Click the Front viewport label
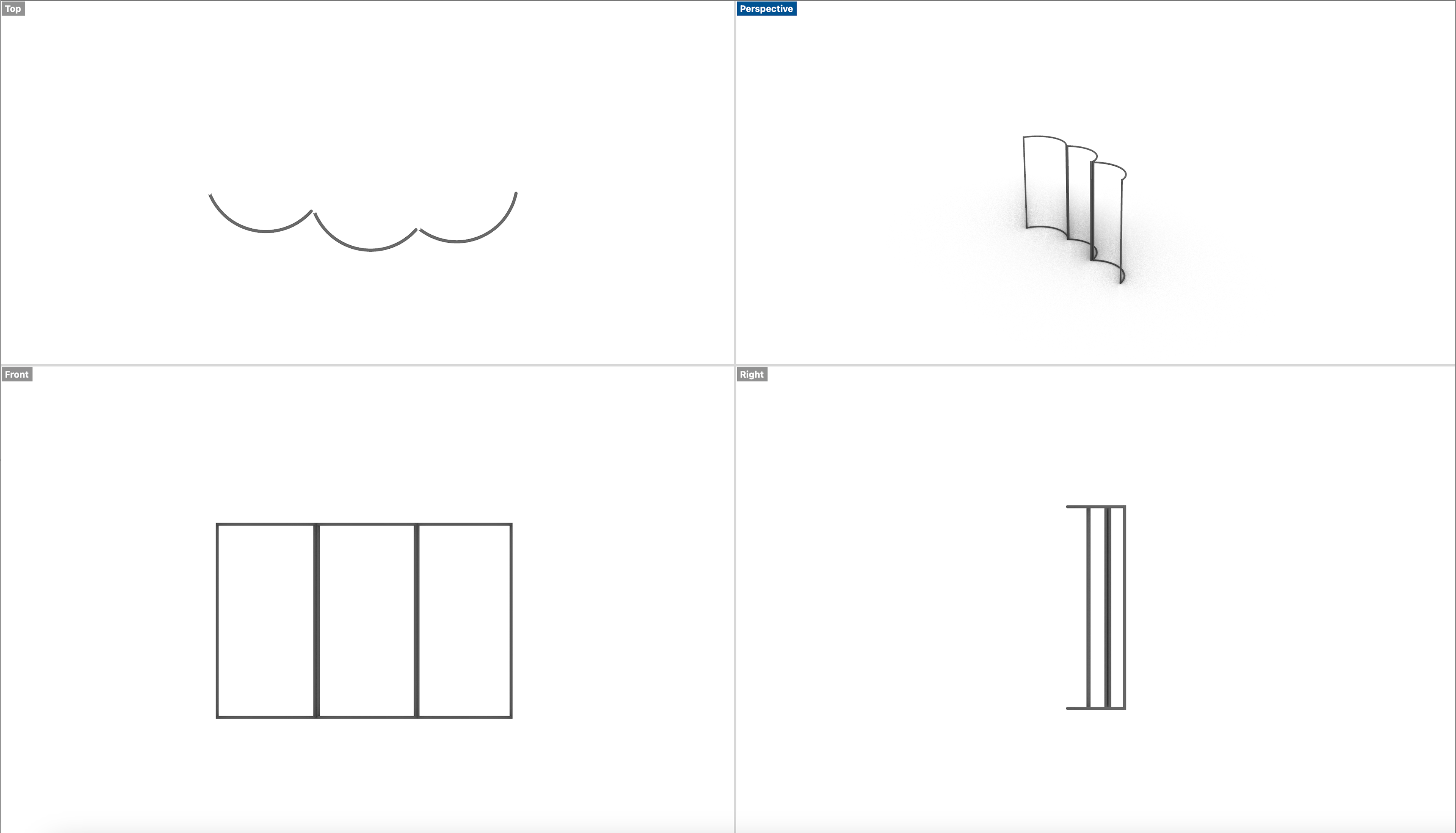 (x=17, y=374)
